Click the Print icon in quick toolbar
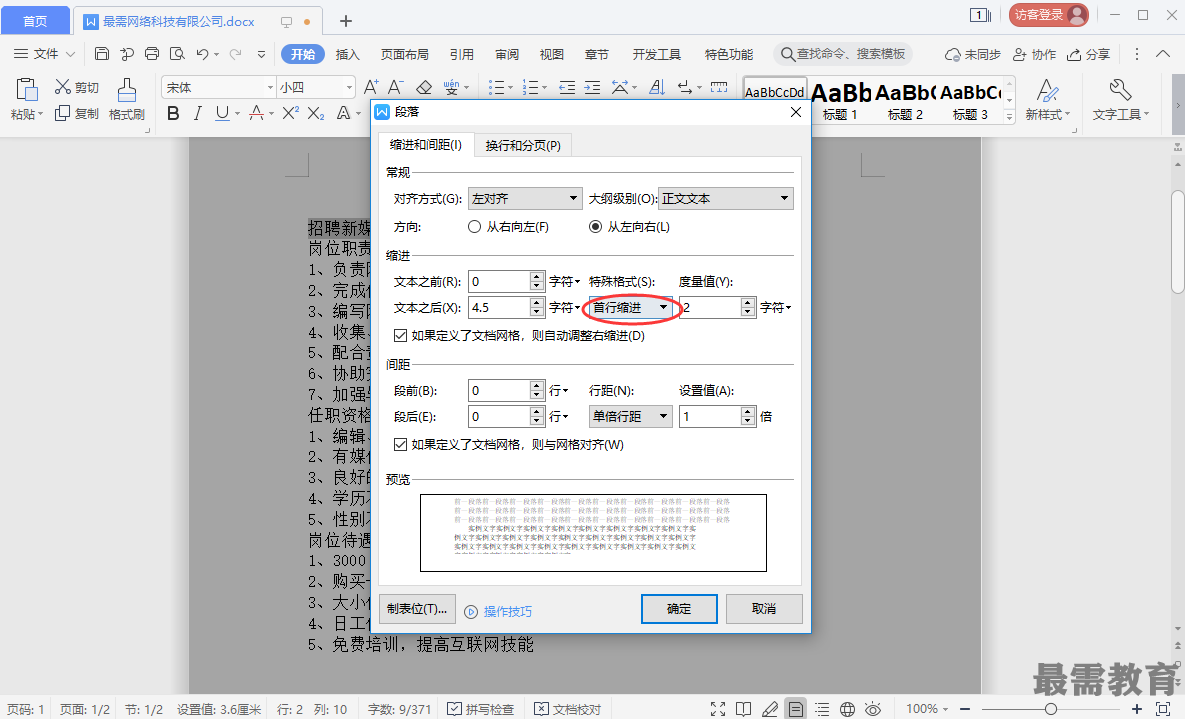The height and width of the screenshot is (719, 1185). [152, 54]
